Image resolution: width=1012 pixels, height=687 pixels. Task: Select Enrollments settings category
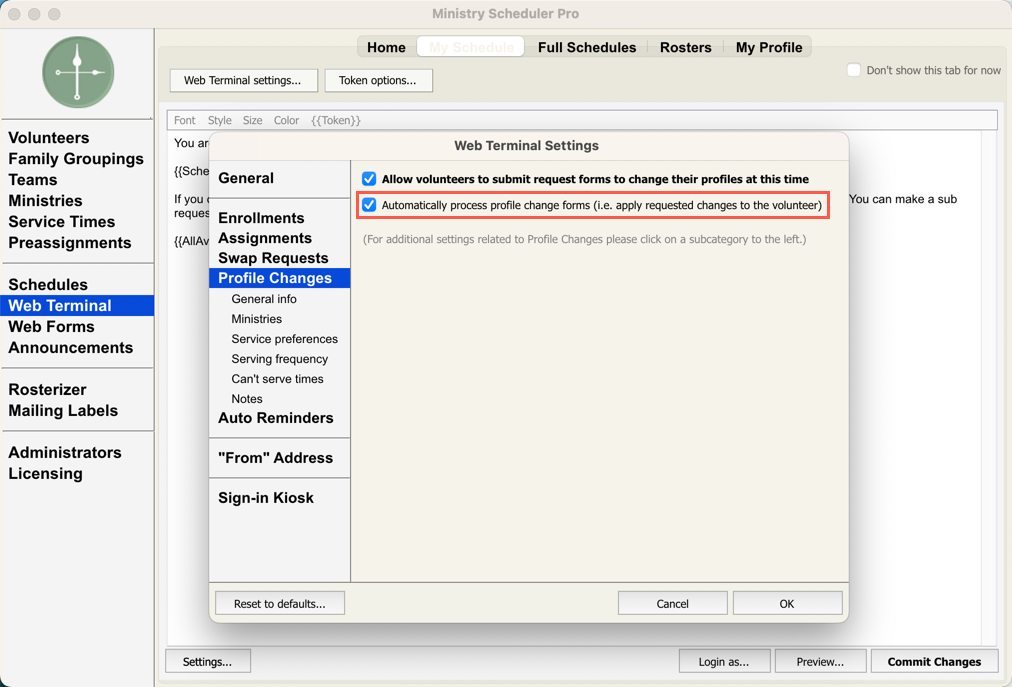[x=279, y=218]
